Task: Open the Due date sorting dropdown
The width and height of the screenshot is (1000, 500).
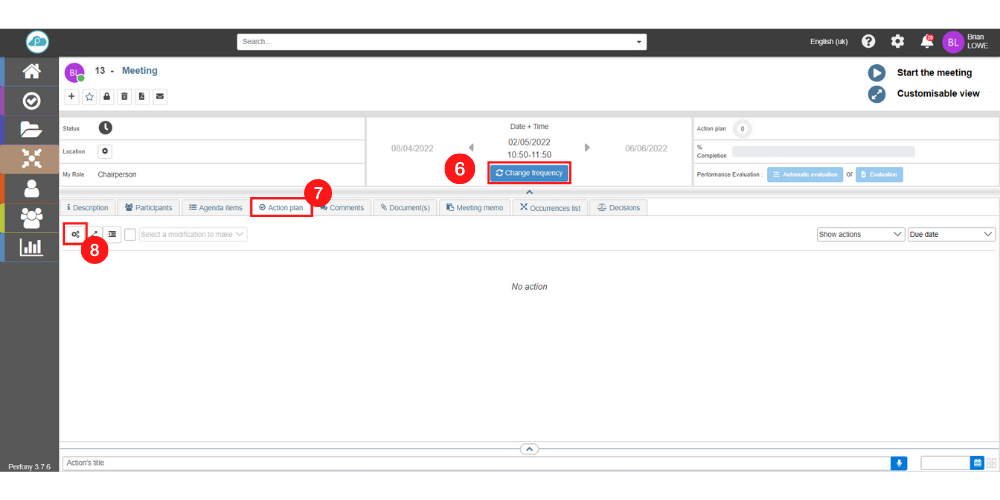Action: [951, 234]
